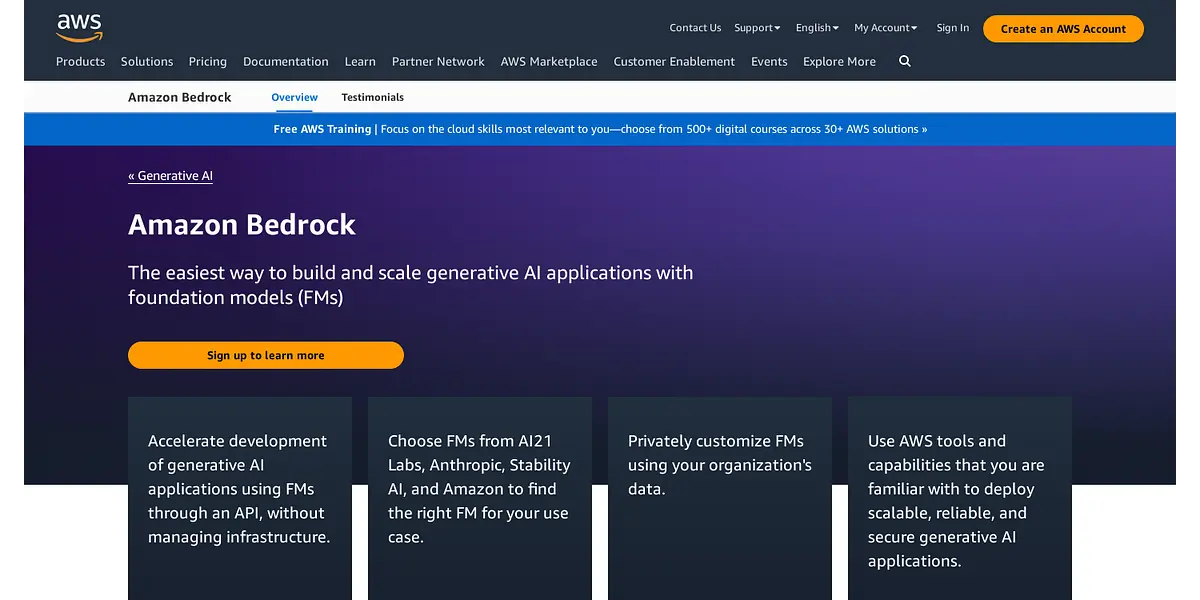Open the Documentation menu item
Image resolution: width=1200 pixels, height=600 pixels.
click(x=285, y=61)
